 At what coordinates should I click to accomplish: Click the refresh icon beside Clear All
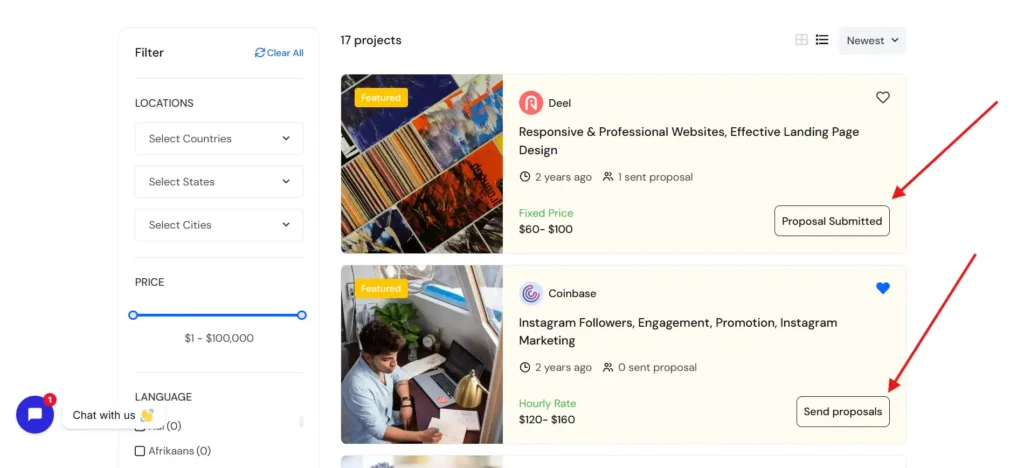tap(260, 53)
